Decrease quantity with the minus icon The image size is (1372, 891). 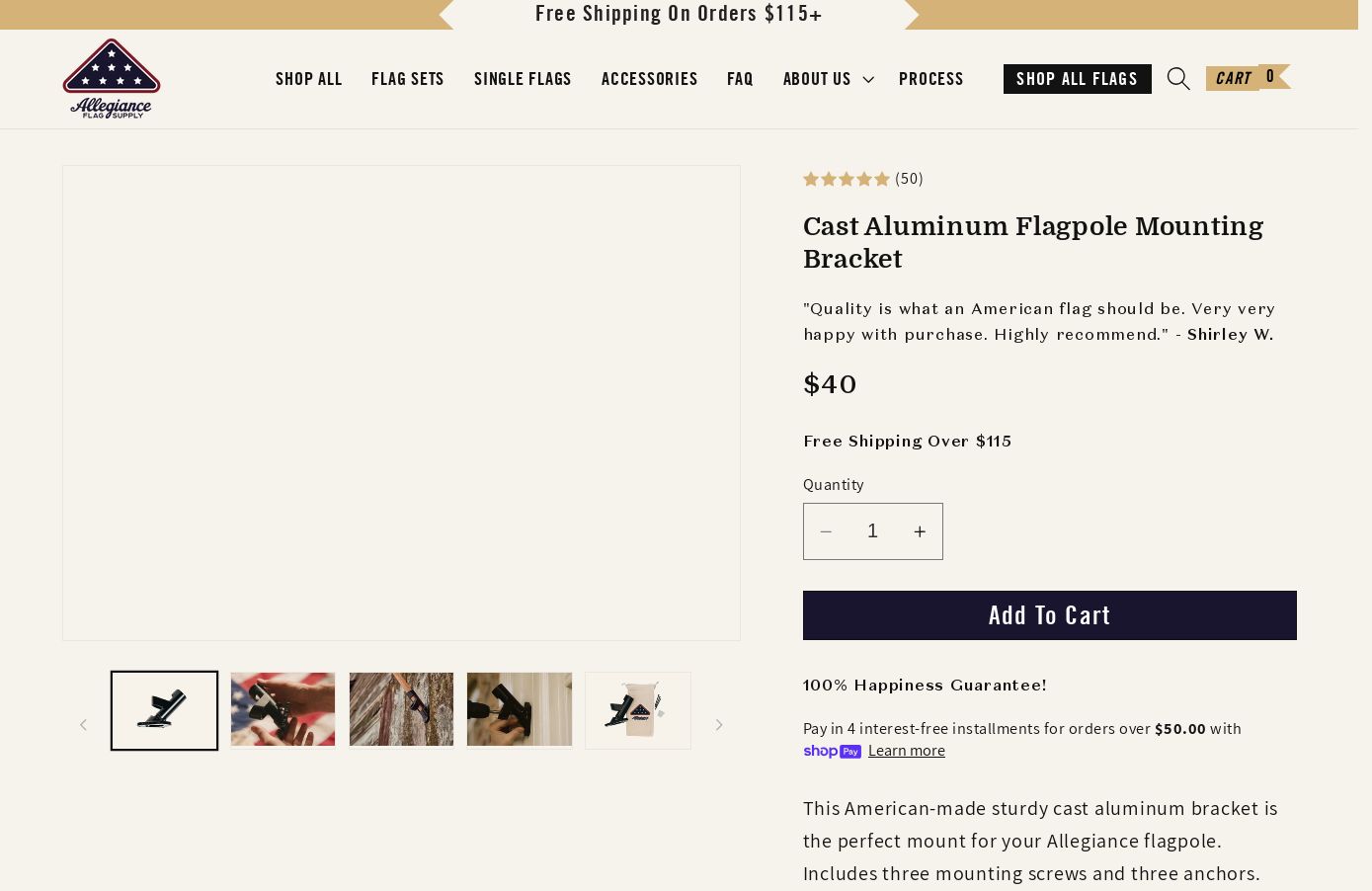pos(826,531)
